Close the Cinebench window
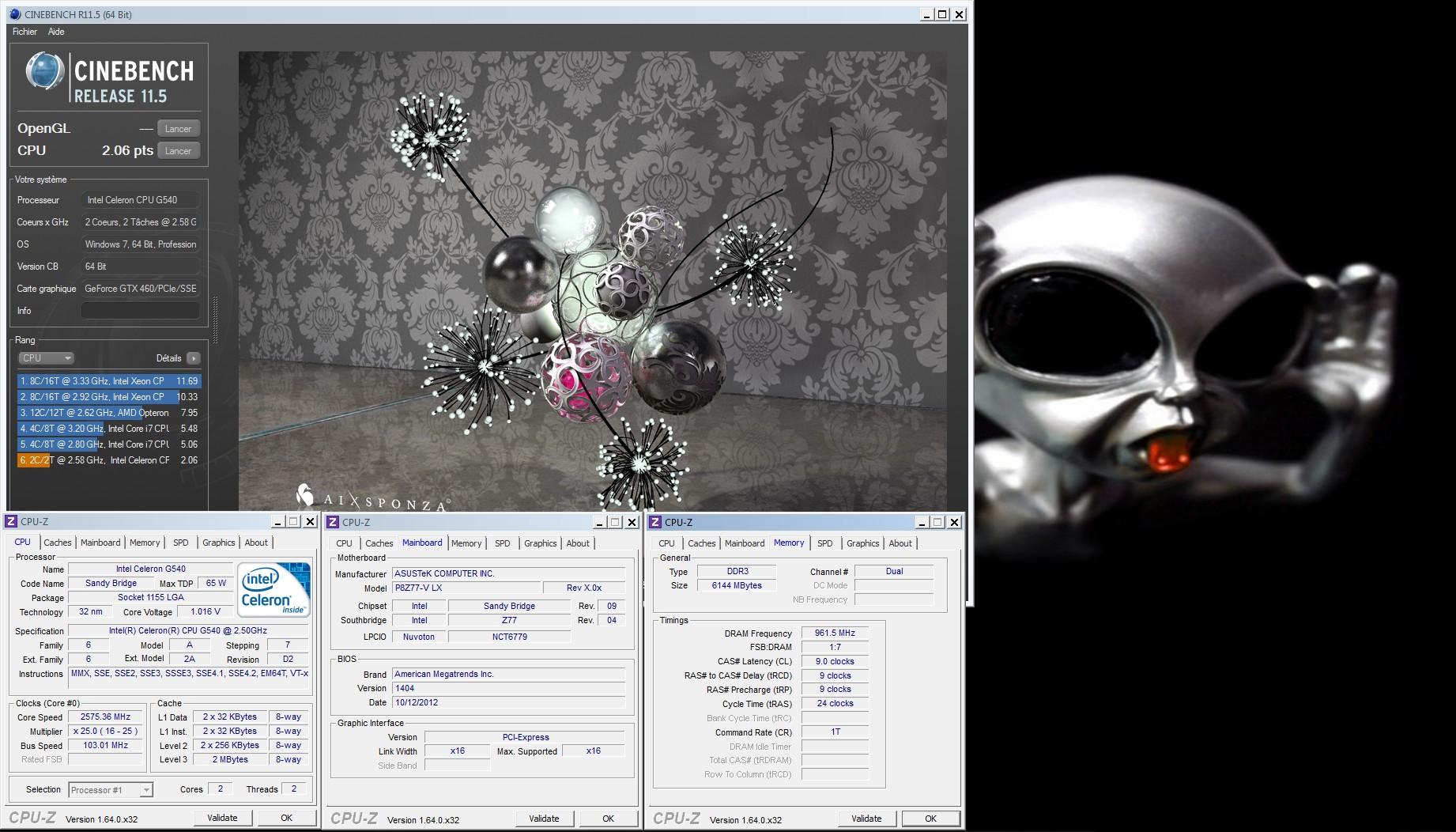This screenshot has width=1456, height=832. pos(959,14)
